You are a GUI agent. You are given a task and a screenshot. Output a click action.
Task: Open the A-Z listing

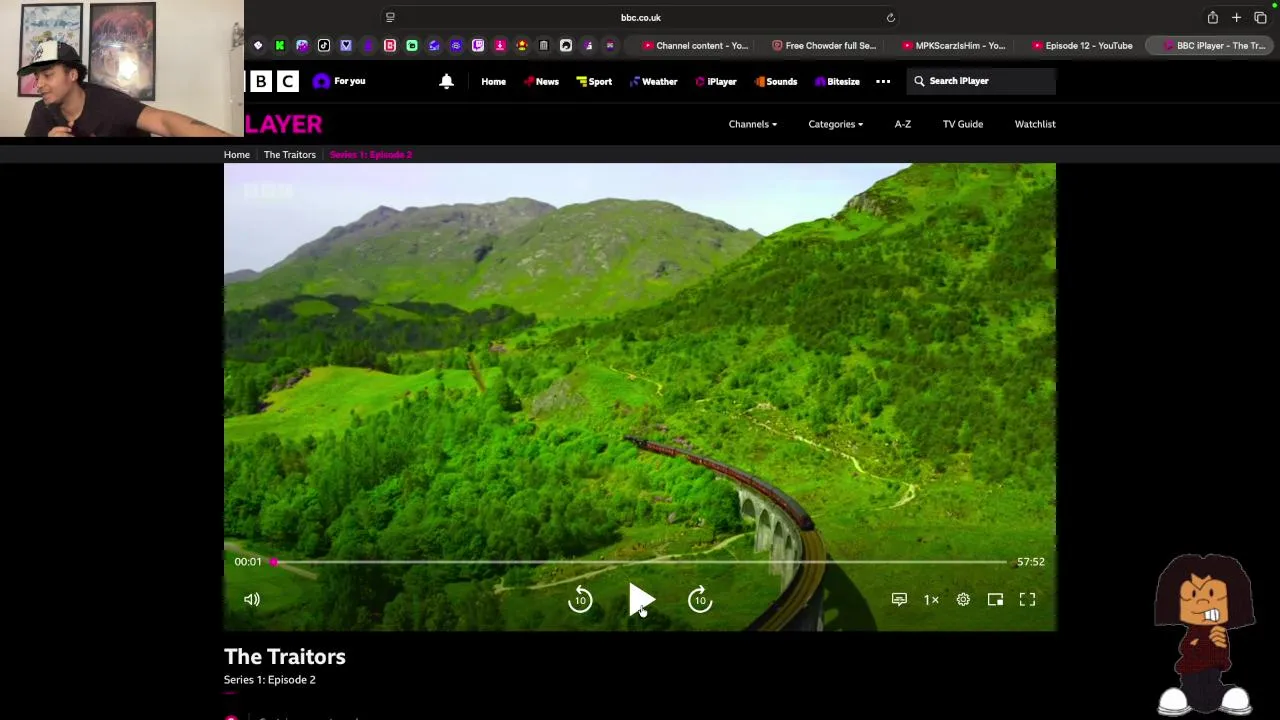pos(903,124)
